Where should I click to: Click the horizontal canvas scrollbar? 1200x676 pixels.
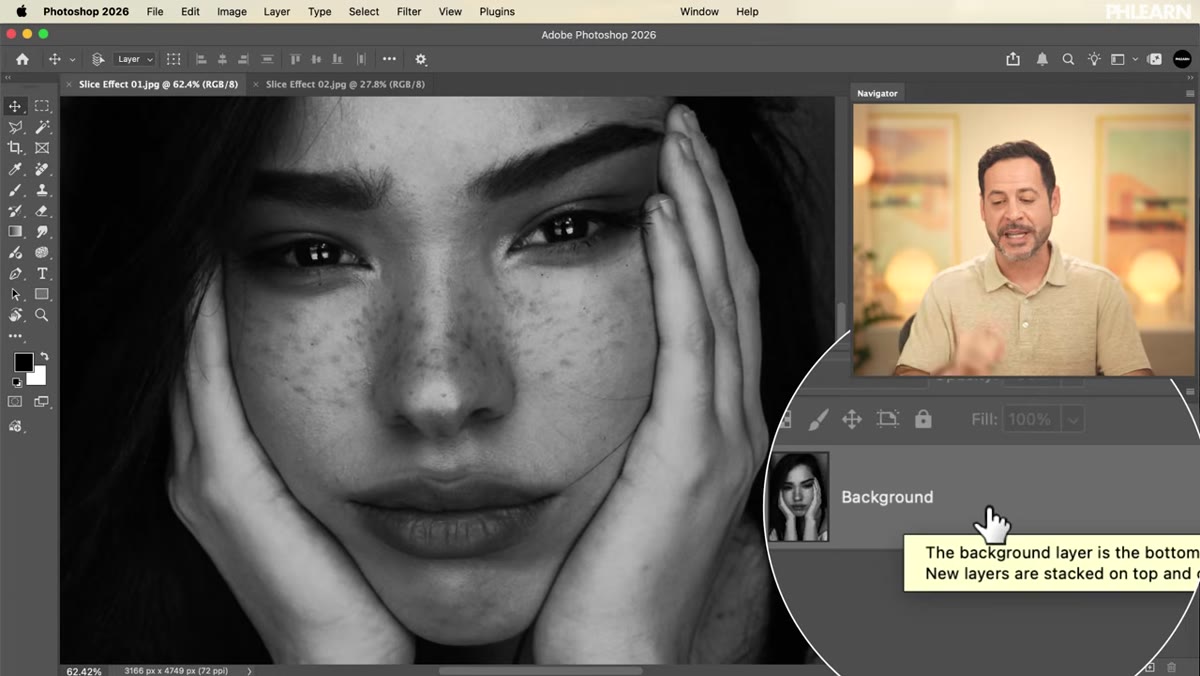click(541, 670)
